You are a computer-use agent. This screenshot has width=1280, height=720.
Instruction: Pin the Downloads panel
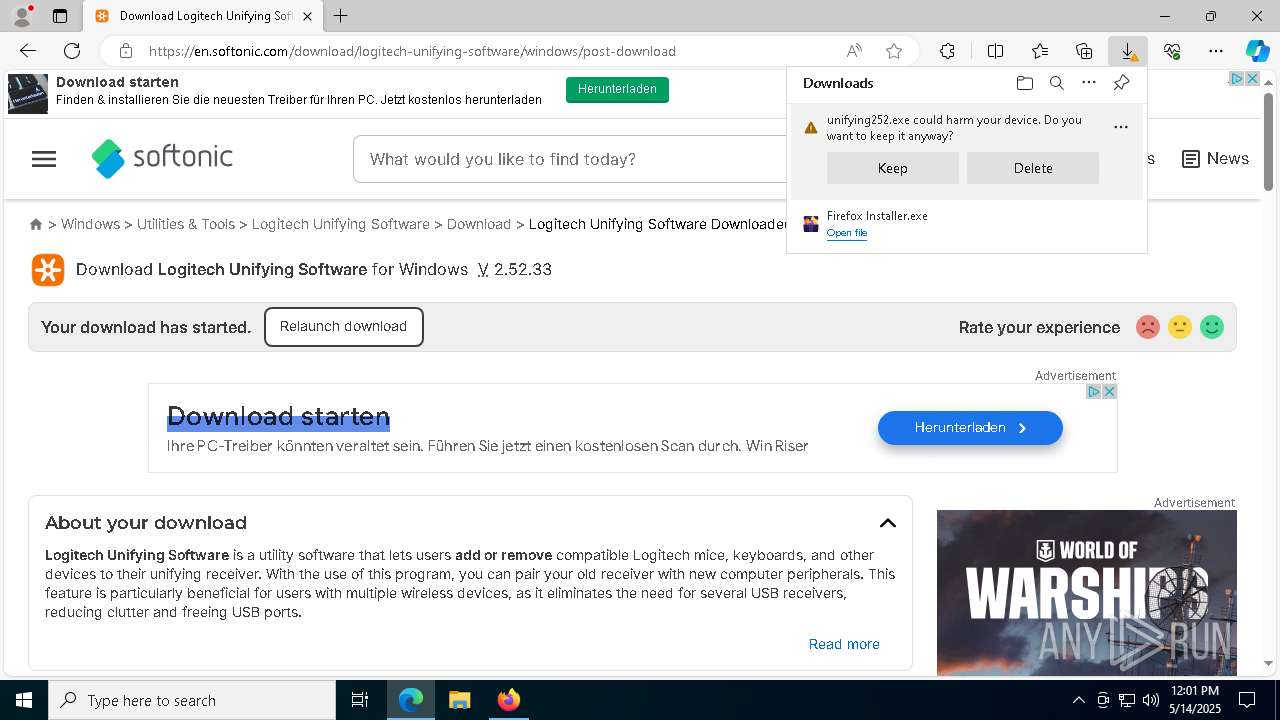coord(1121,83)
